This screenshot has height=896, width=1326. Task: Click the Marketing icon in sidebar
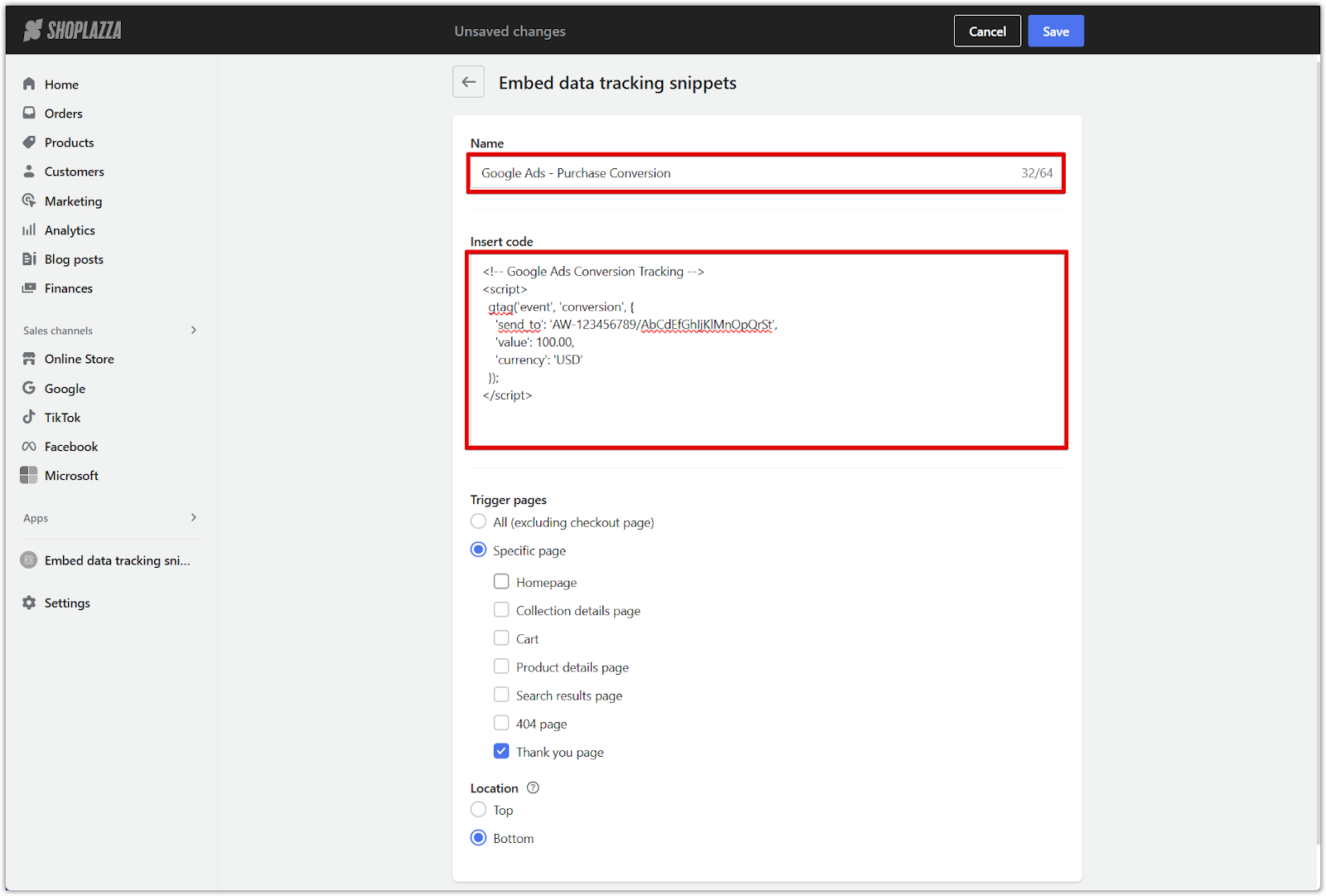tap(29, 201)
